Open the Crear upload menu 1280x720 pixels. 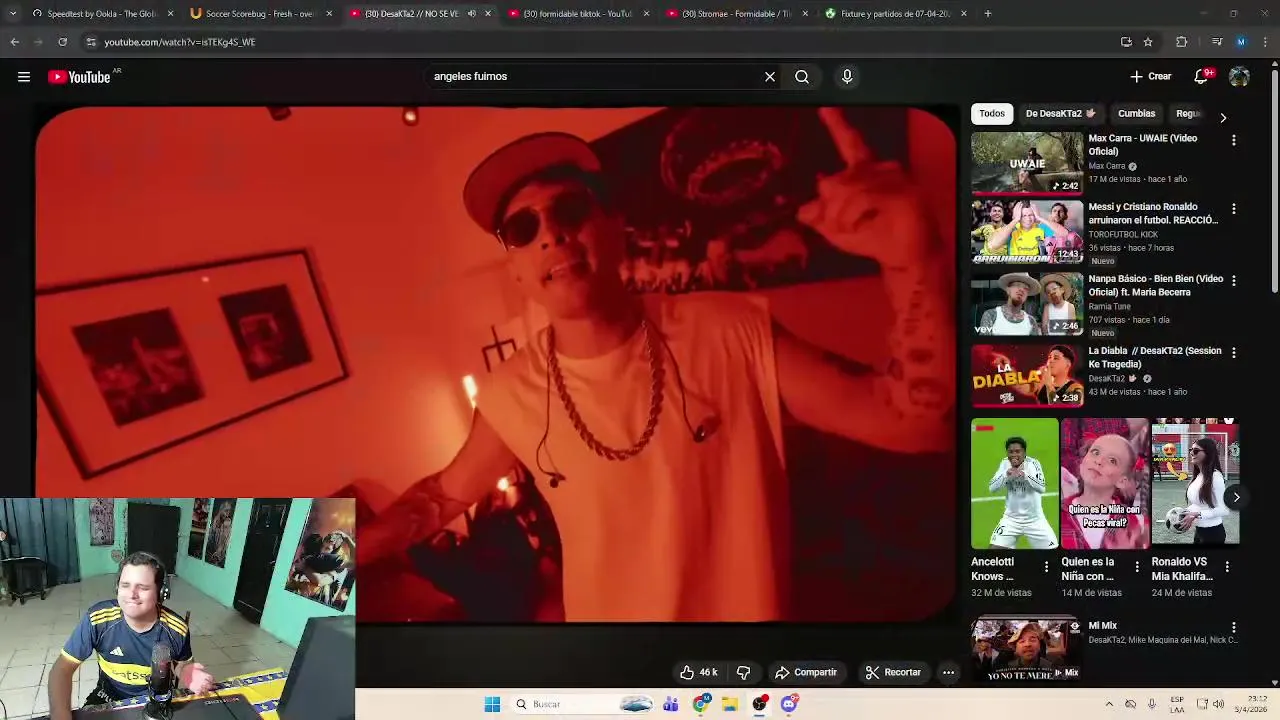pos(1151,77)
